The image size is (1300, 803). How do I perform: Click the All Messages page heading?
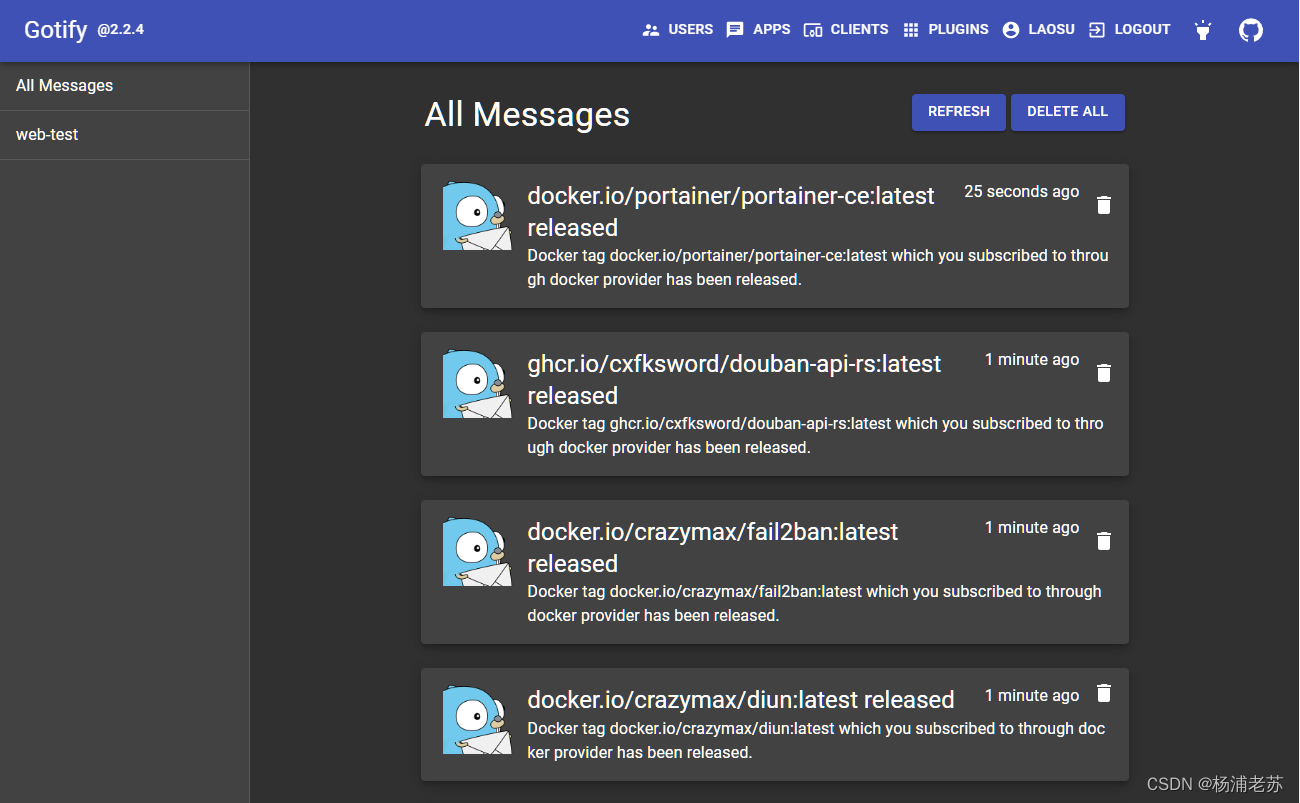(527, 114)
